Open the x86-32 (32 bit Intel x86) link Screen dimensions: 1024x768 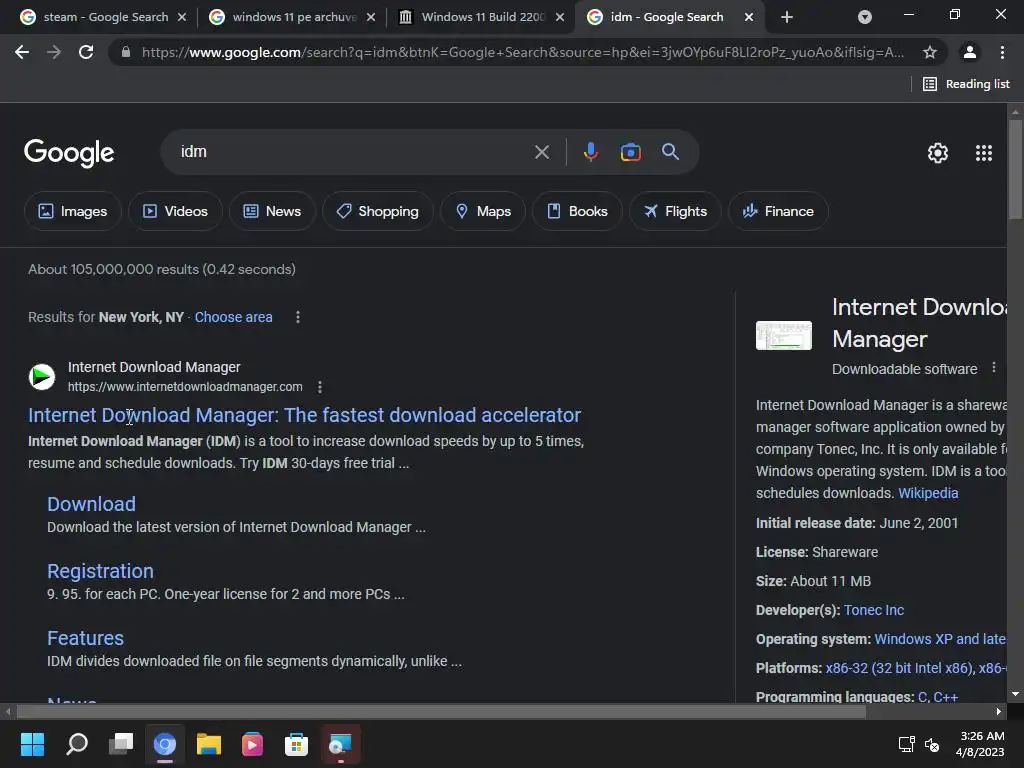click(x=899, y=668)
